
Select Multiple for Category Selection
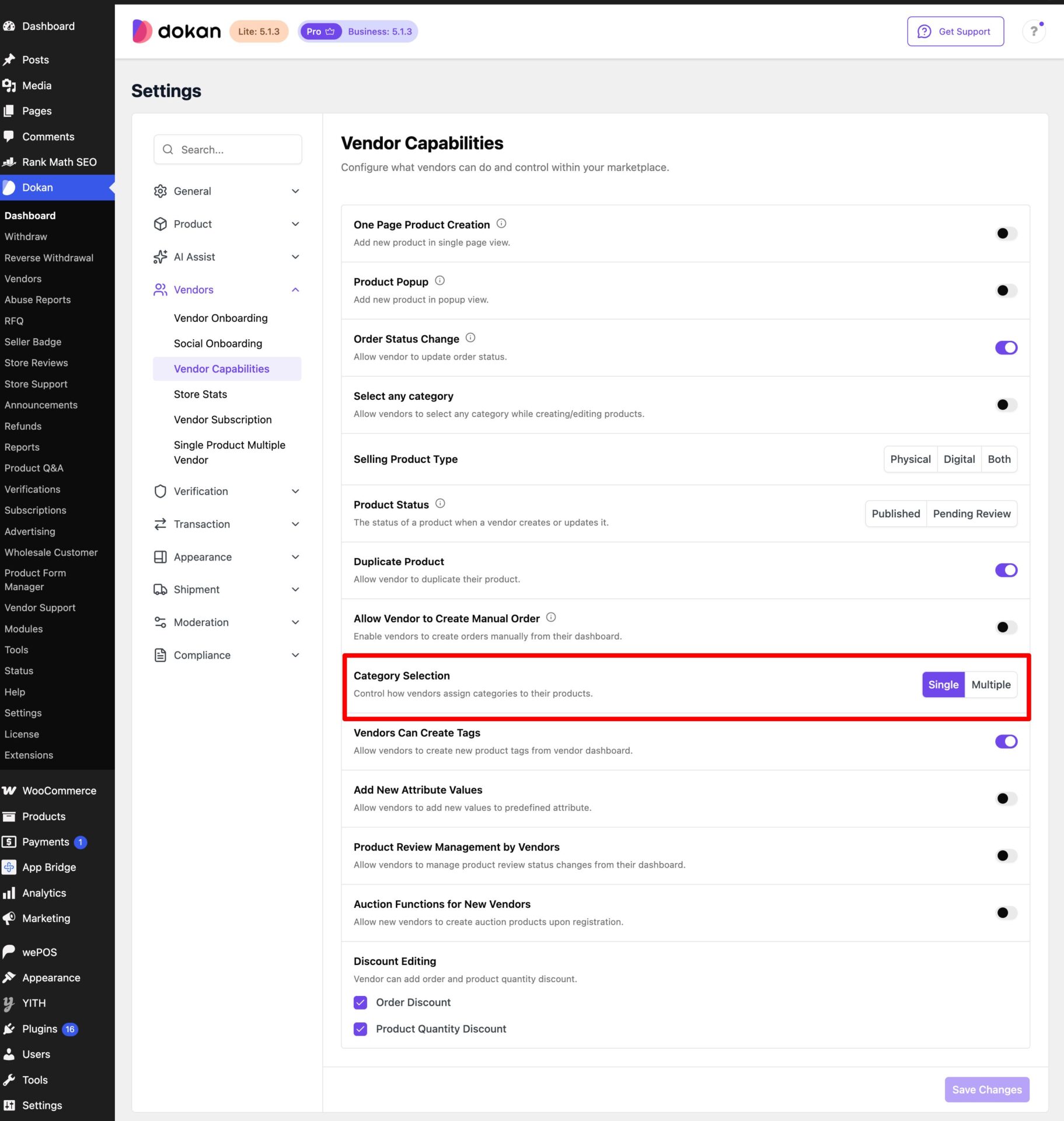pos(990,685)
